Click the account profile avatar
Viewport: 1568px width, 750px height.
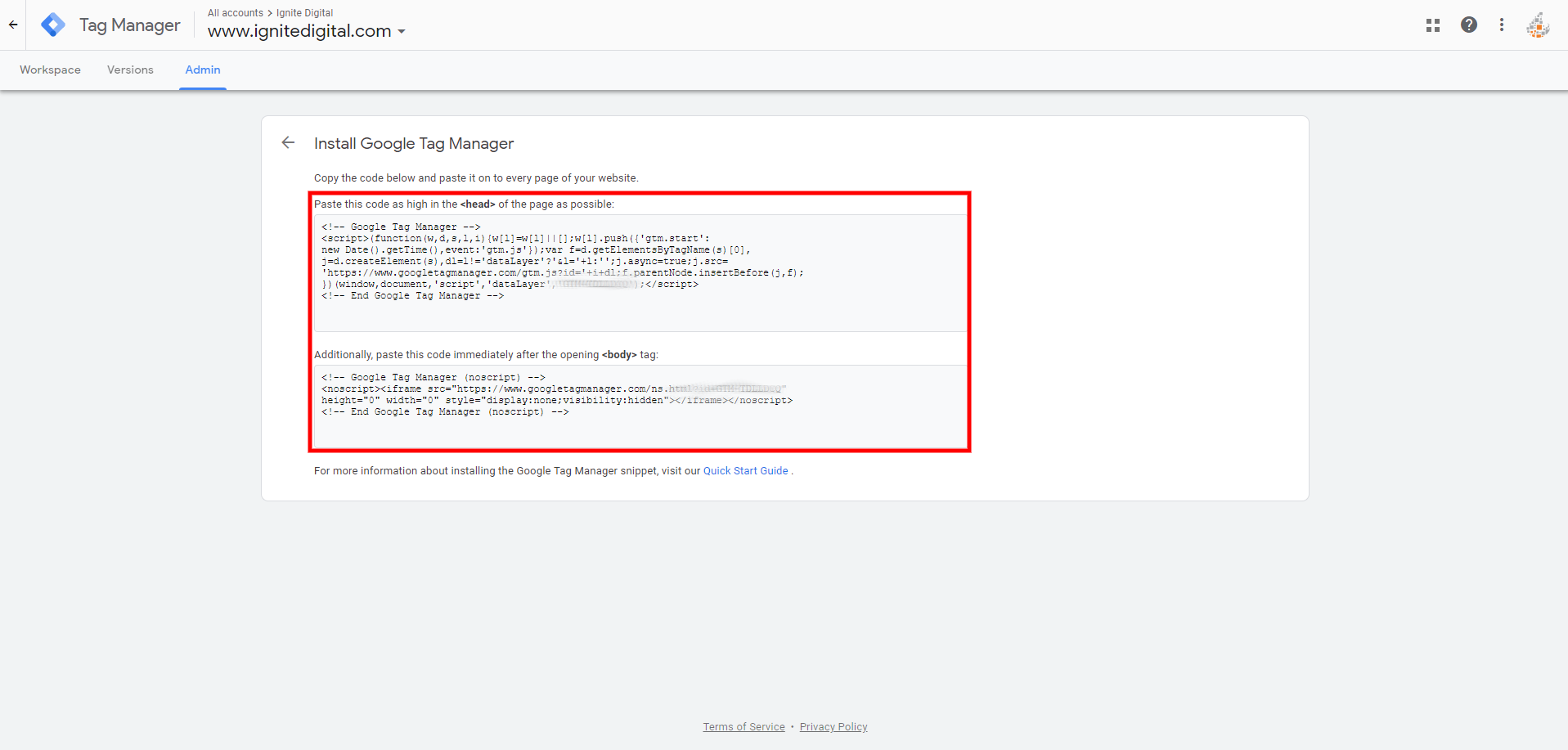[1537, 25]
